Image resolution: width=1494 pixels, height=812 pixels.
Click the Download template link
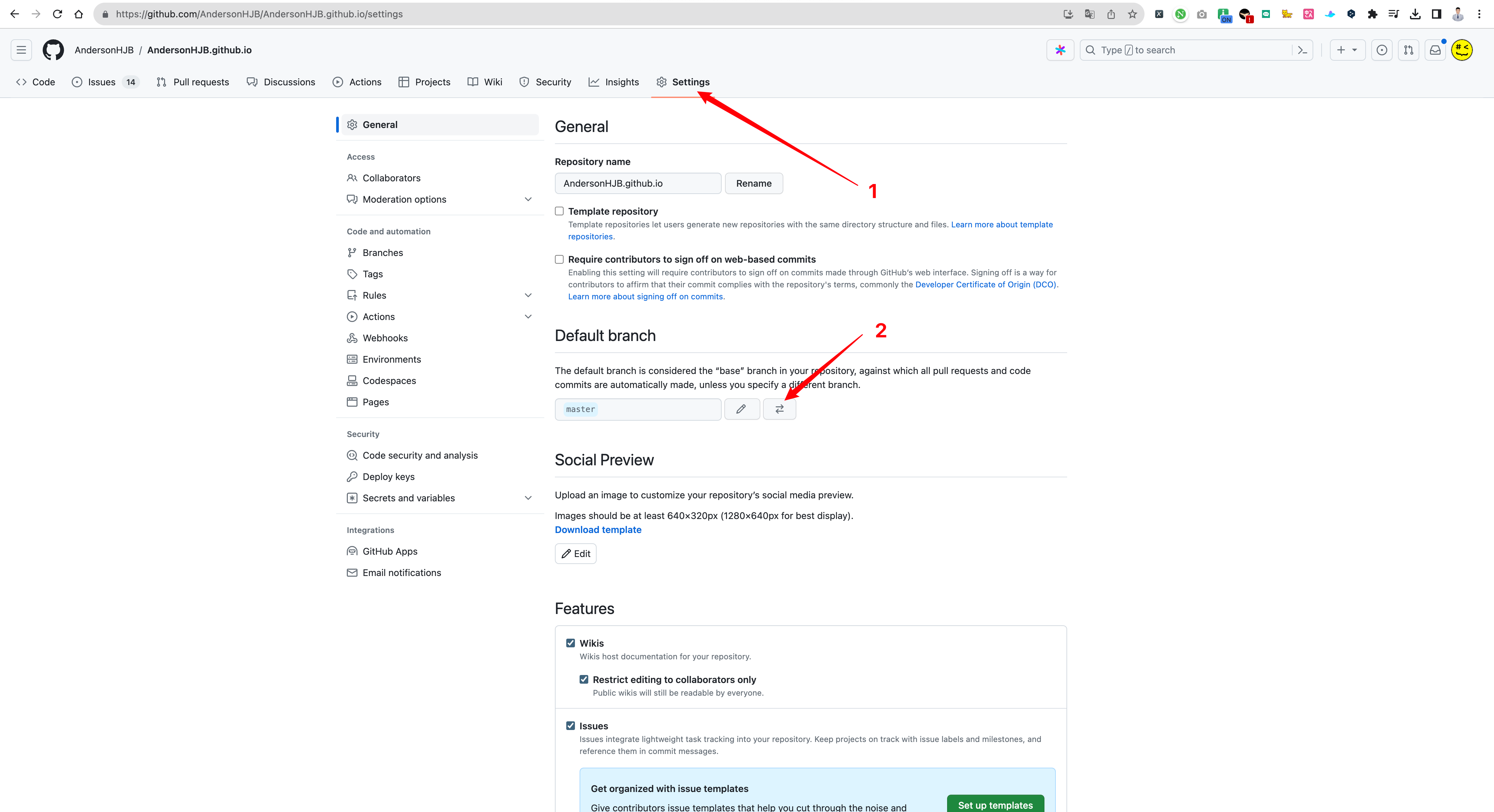point(598,530)
